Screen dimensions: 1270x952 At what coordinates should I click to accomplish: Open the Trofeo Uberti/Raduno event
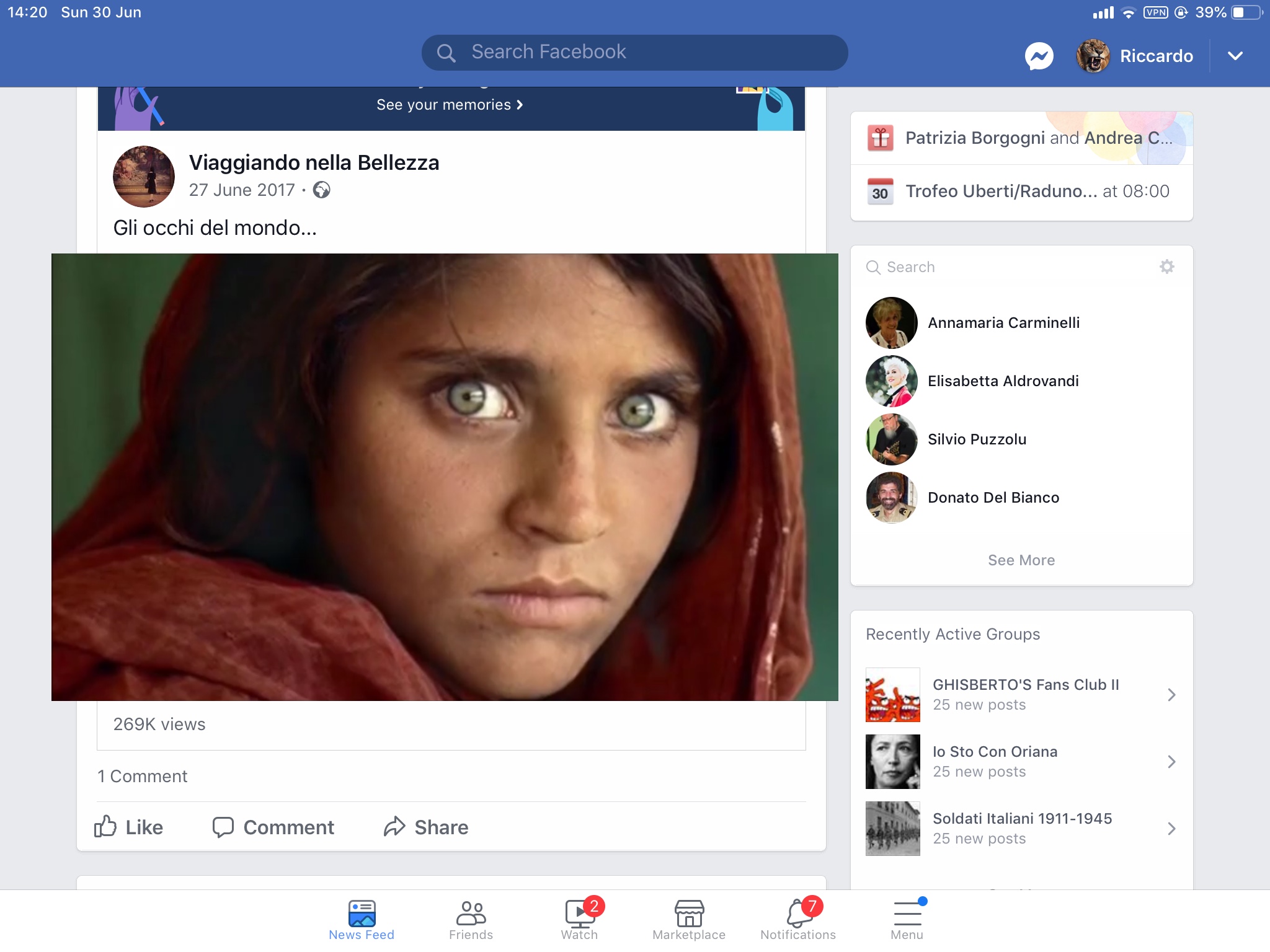point(1022,192)
